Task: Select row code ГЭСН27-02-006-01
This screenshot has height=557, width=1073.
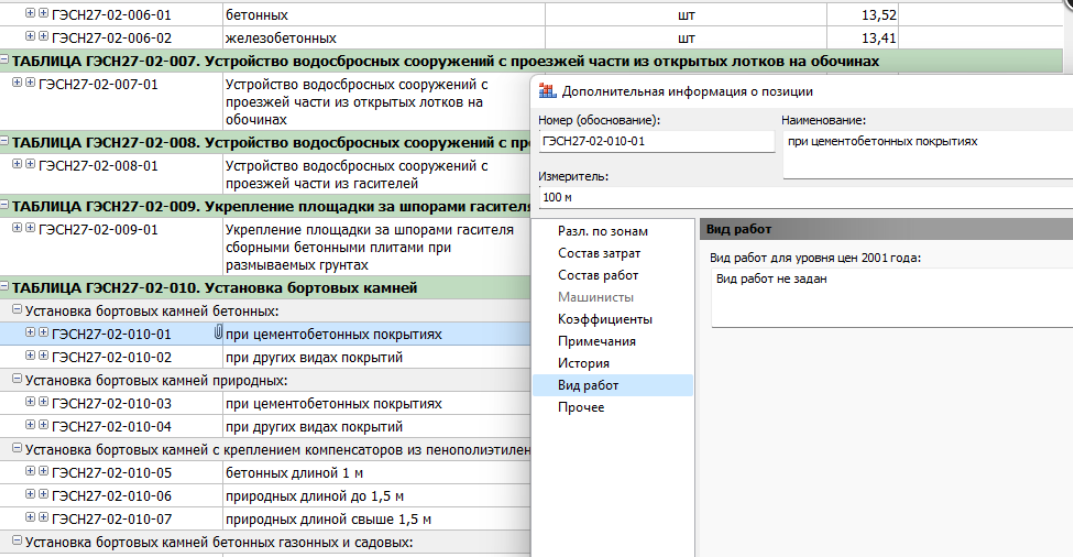Action: (112, 15)
